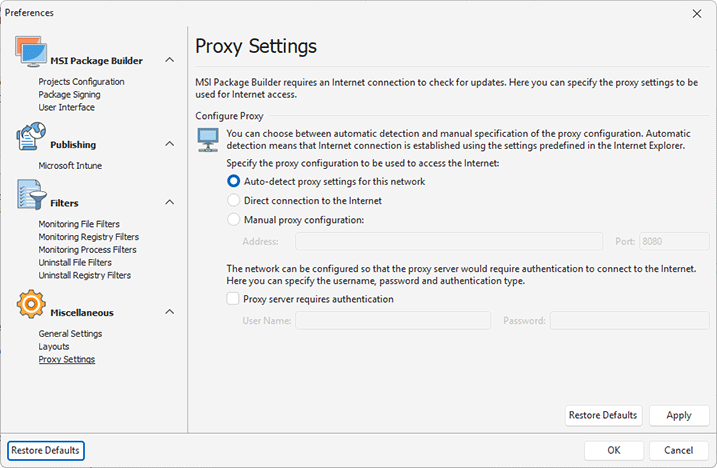Click the Filters funnel icon
The width and height of the screenshot is (717, 468).
[x=31, y=196]
